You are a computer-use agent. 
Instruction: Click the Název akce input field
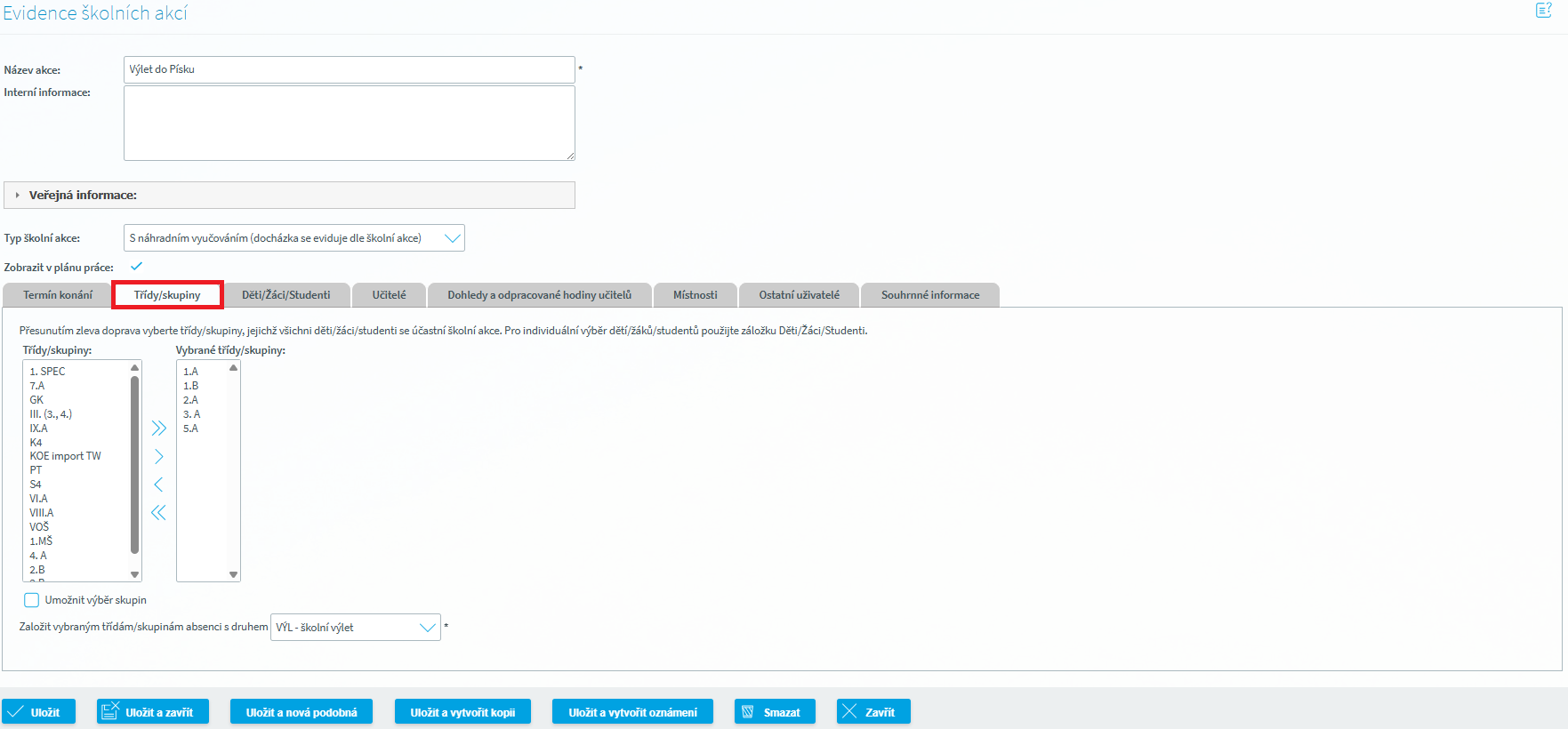(x=349, y=69)
